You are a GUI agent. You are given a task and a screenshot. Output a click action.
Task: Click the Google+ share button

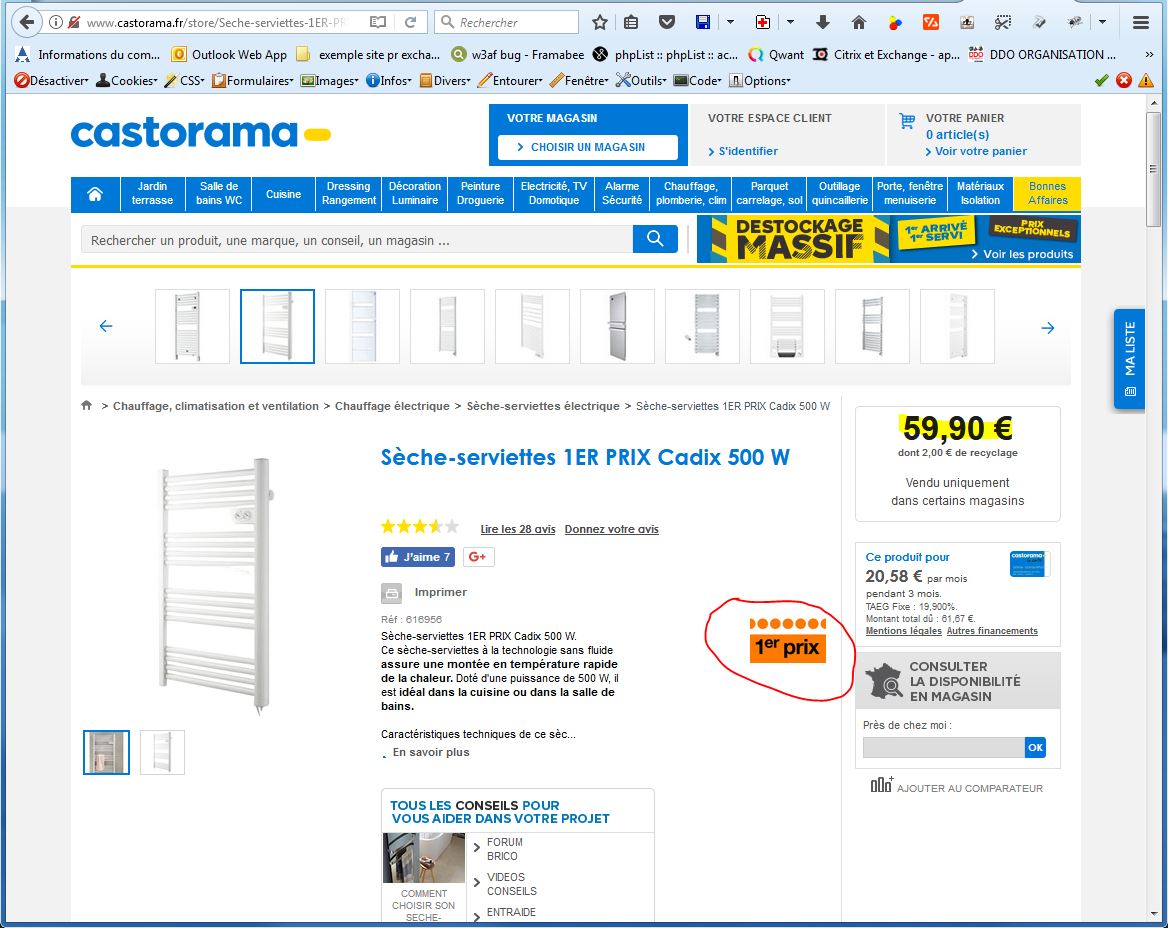point(477,557)
